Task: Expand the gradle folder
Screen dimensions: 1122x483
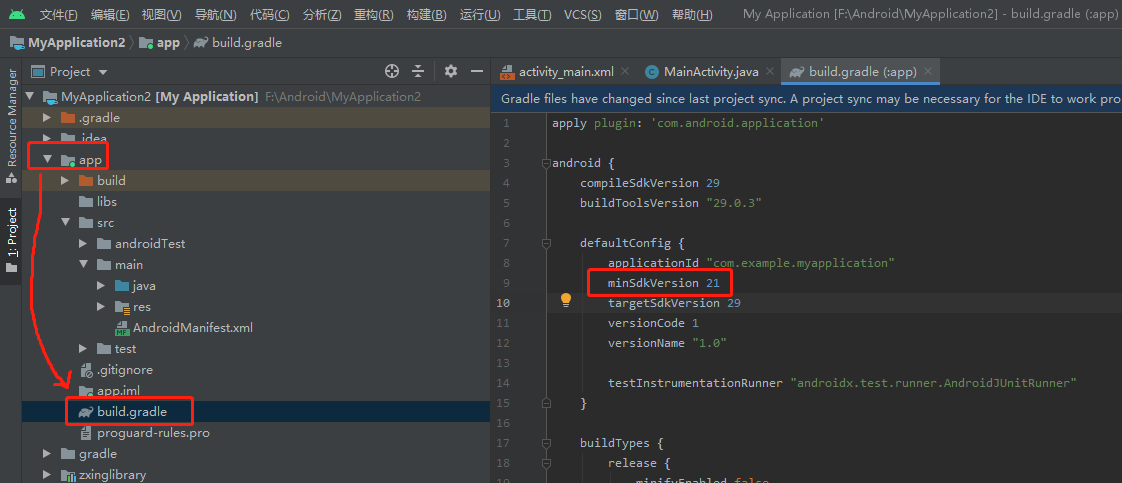Action: (x=47, y=454)
